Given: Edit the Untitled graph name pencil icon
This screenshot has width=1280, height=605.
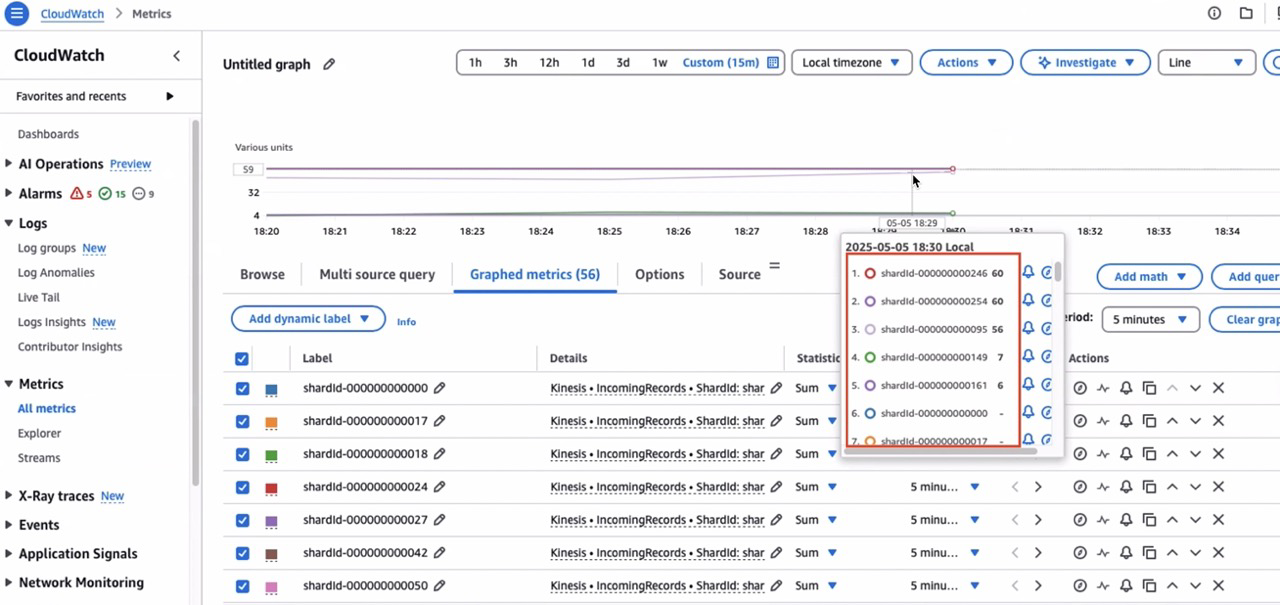Looking at the screenshot, I should [329, 63].
